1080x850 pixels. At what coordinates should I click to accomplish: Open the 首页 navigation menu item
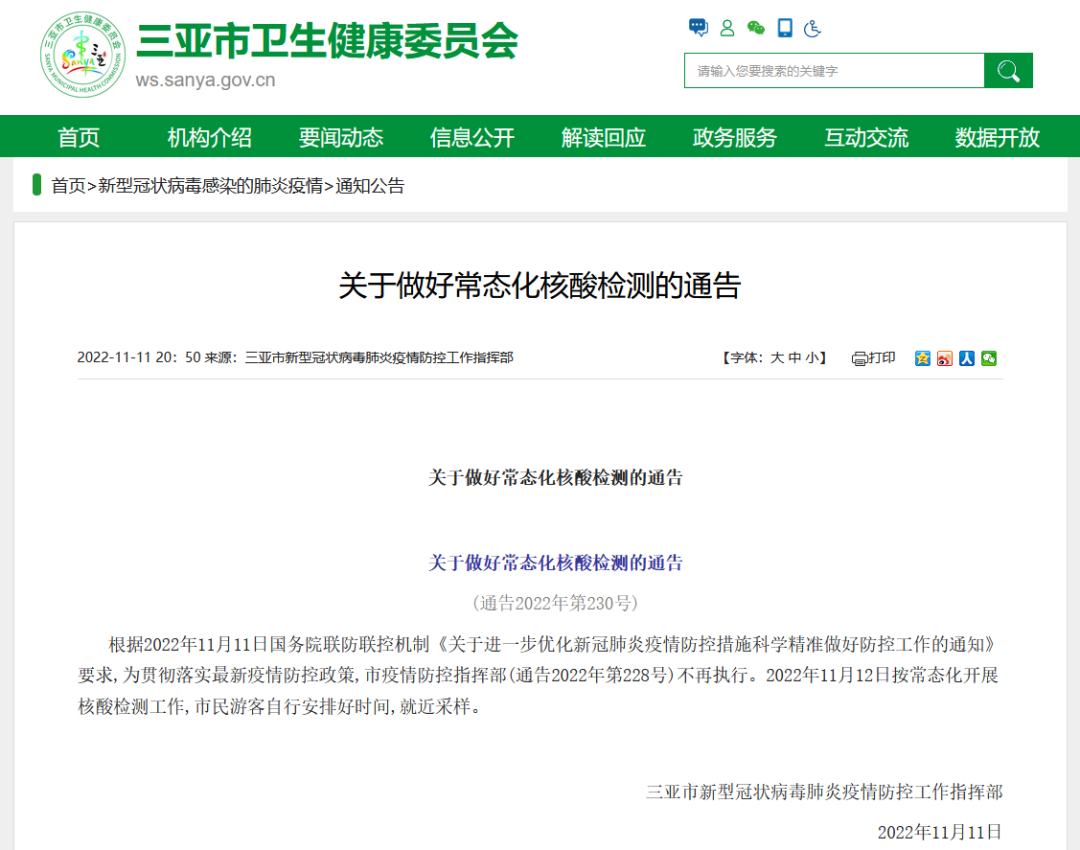click(79, 137)
